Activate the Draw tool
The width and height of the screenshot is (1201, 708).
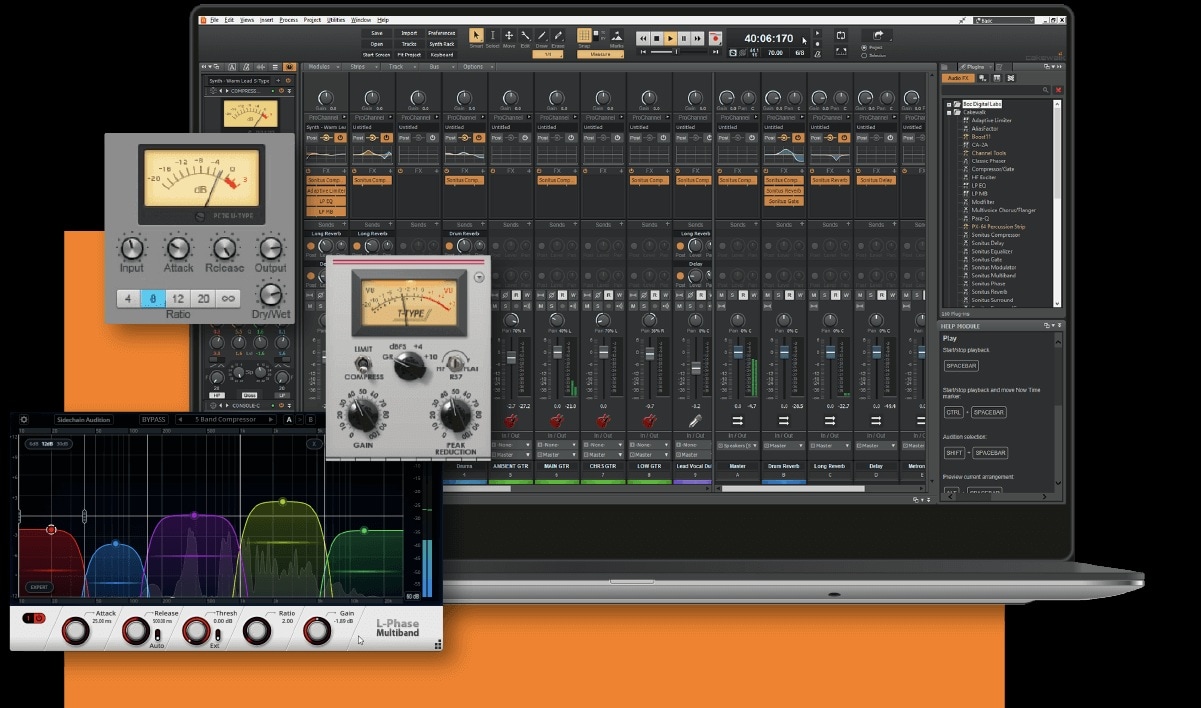[x=542, y=36]
